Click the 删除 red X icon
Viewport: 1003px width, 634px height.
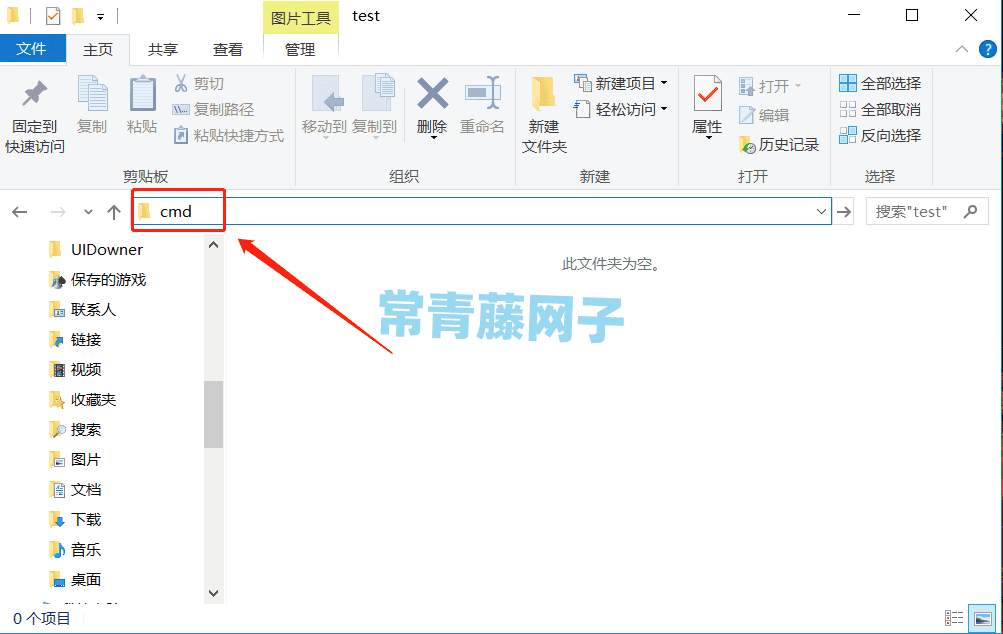[x=432, y=93]
